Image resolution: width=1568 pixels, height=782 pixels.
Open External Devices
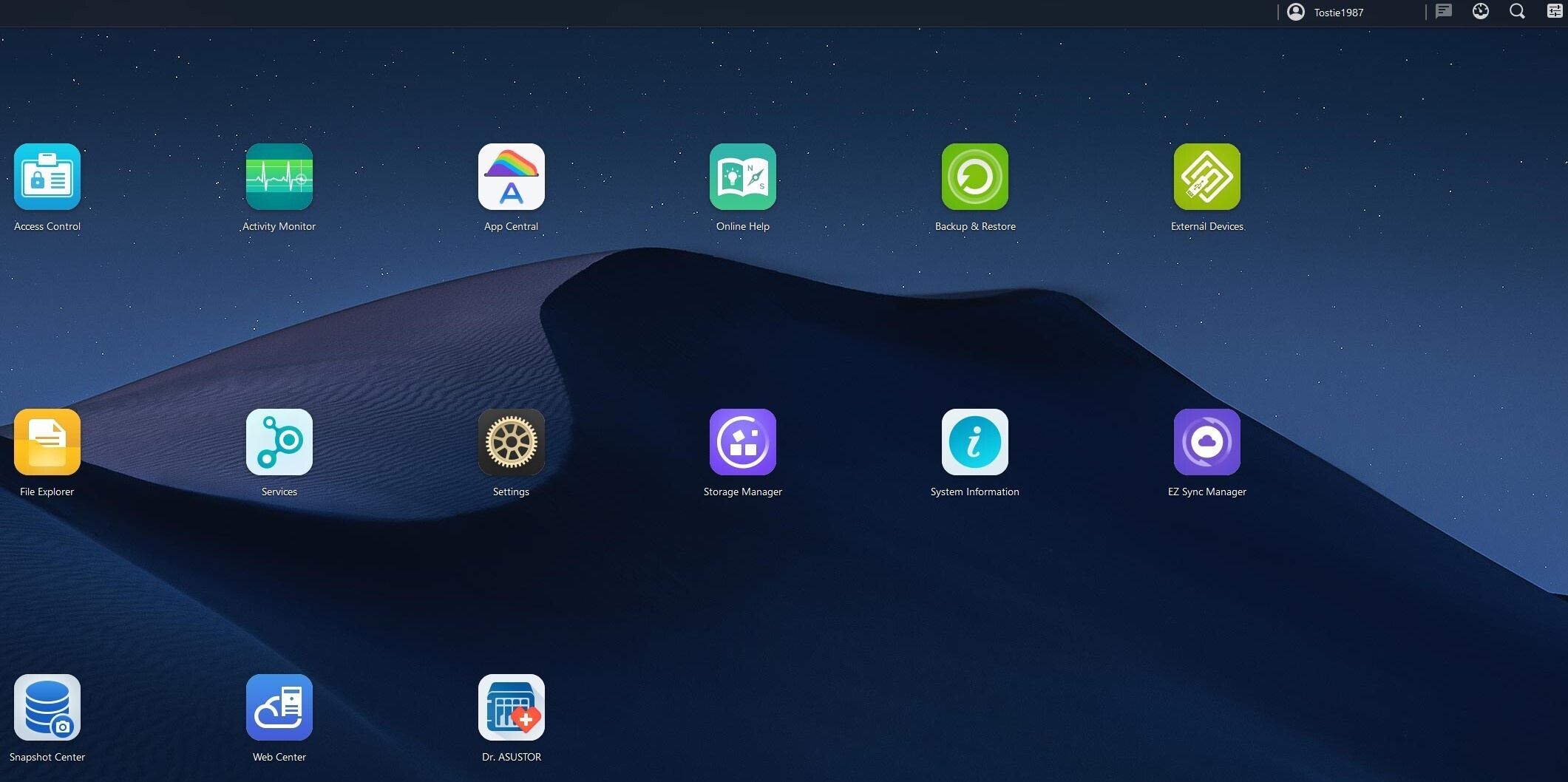point(1207,177)
